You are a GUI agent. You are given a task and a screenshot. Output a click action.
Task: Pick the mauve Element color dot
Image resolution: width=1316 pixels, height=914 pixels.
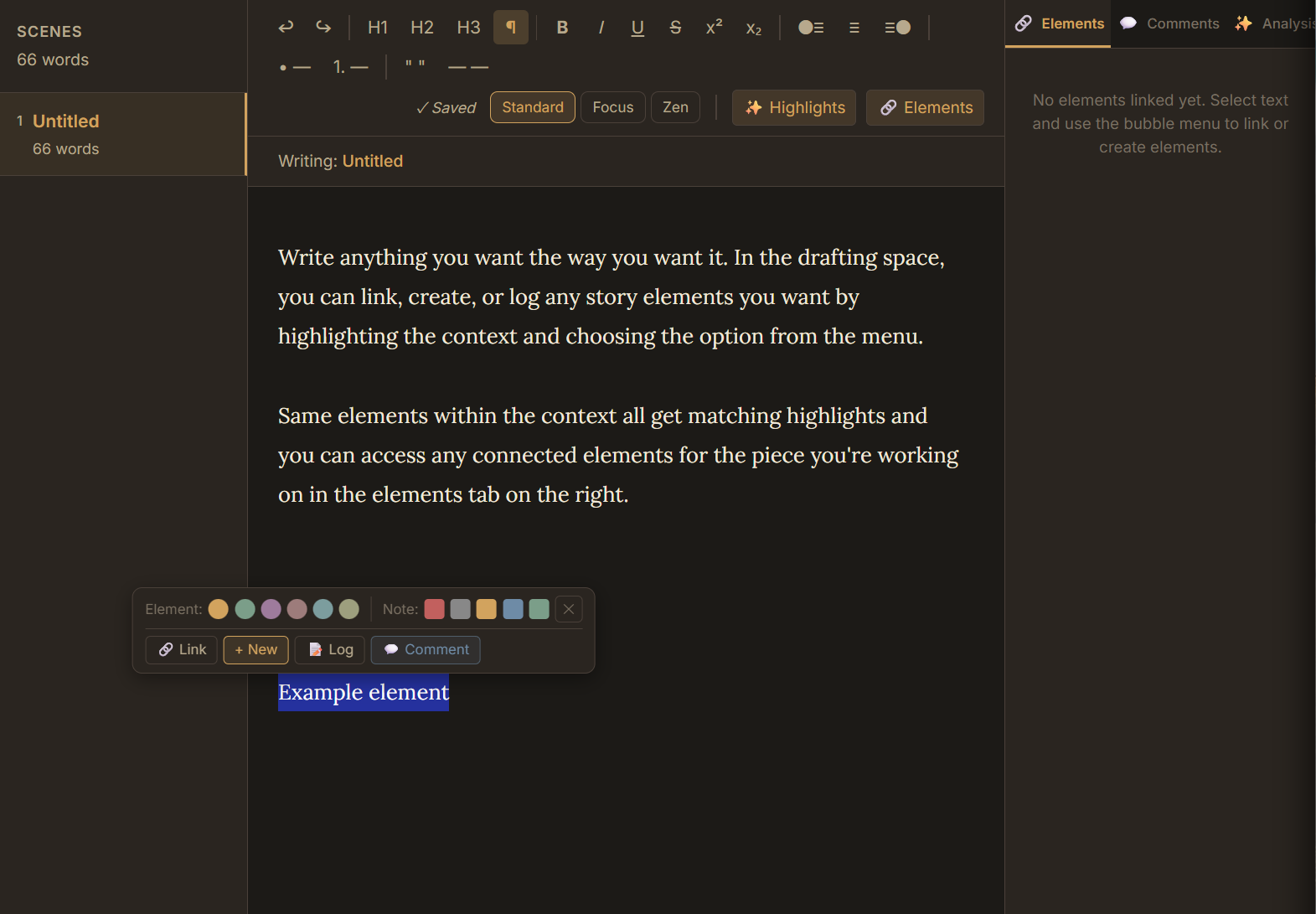(x=297, y=609)
